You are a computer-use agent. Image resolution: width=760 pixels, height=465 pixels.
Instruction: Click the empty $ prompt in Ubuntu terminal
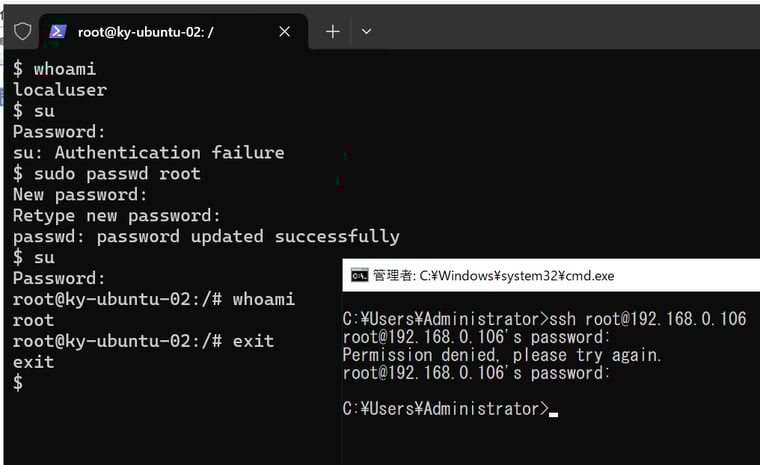(18, 383)
